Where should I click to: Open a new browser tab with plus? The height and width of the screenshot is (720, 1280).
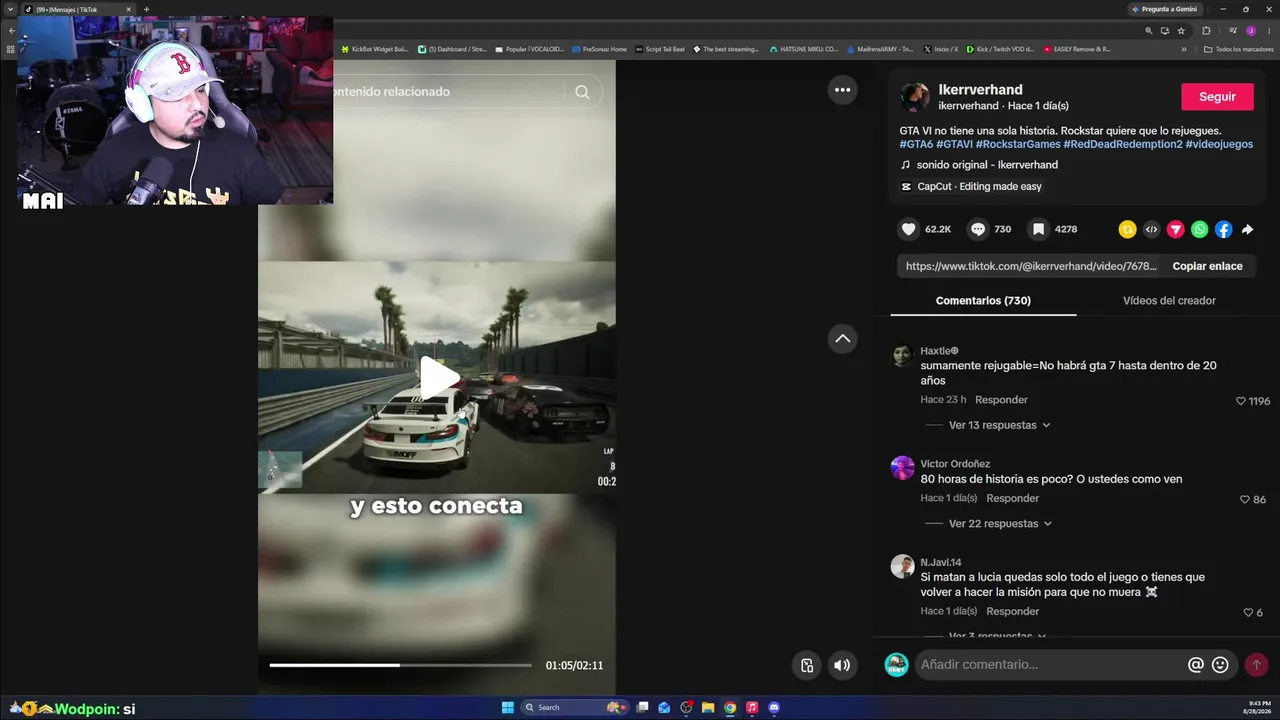[146, 9]
